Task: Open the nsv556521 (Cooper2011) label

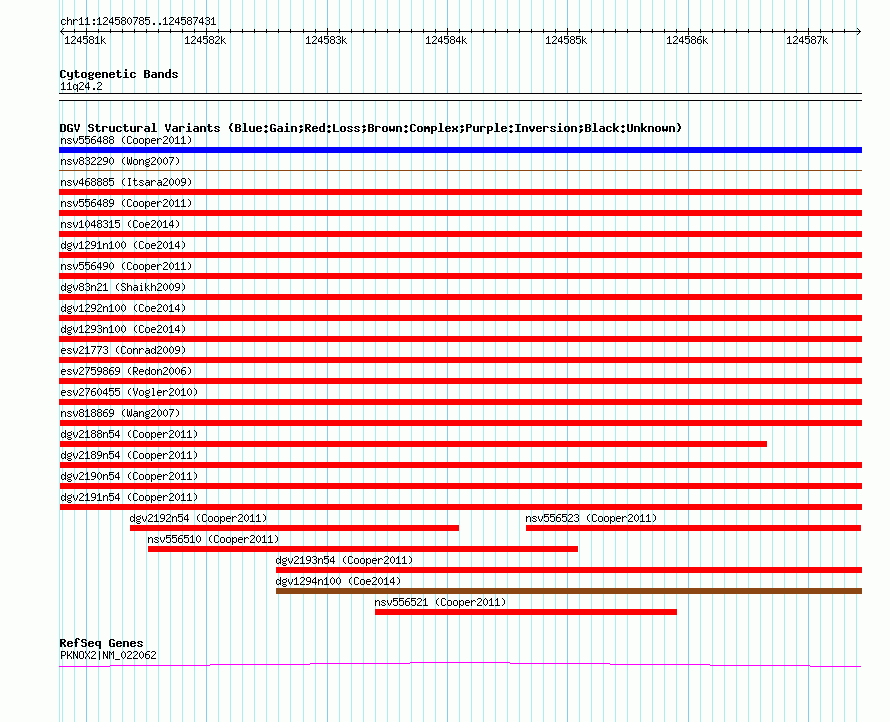Action: click(440, 602)
